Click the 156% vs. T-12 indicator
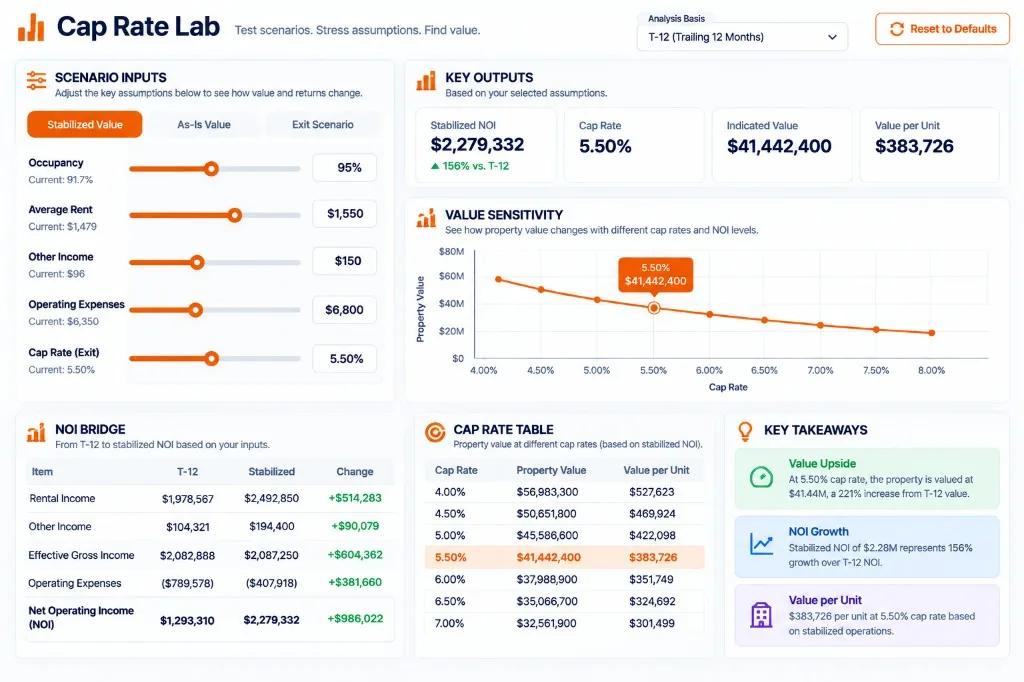Viewport: 1024px width, 682px height. (x=470, y=166)
